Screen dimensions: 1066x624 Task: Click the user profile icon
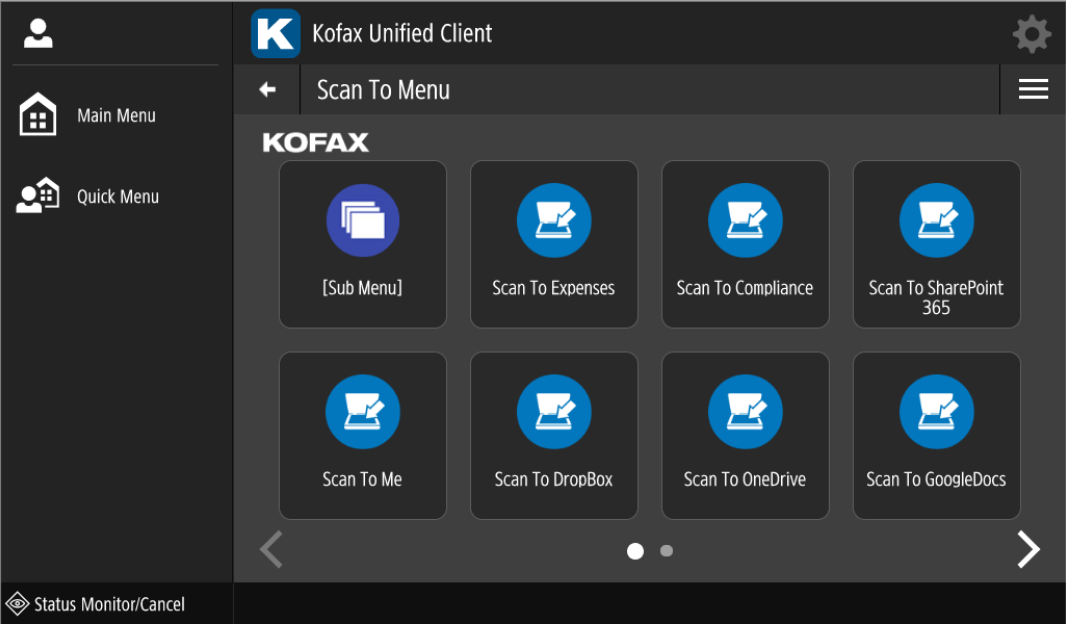click(38, 34)
